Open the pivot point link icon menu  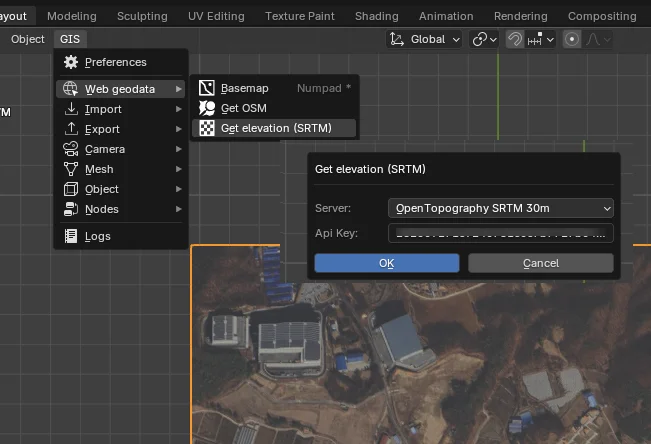[x=484, y=39]
